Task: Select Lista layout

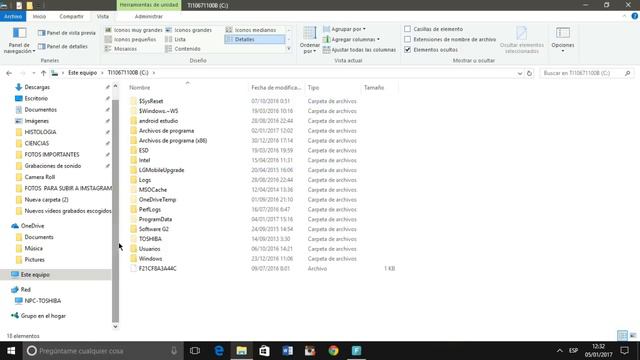Action: point(176,39)
